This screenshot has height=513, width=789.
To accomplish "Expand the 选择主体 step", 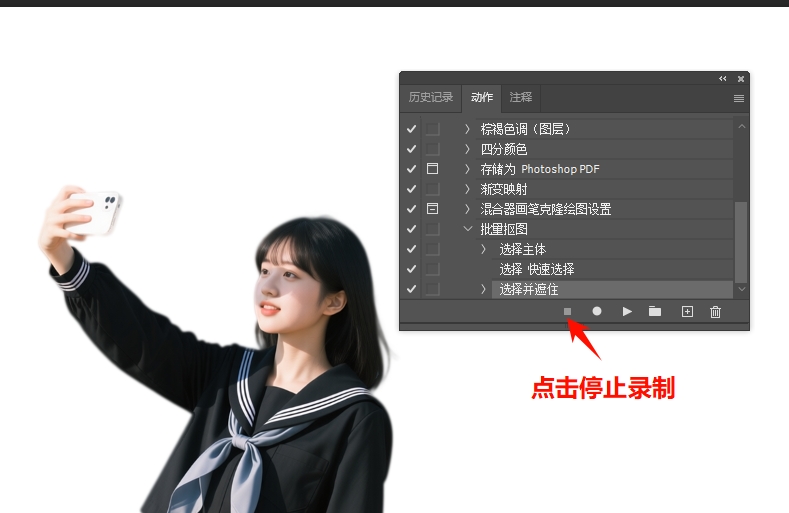I will click(484, 249).
